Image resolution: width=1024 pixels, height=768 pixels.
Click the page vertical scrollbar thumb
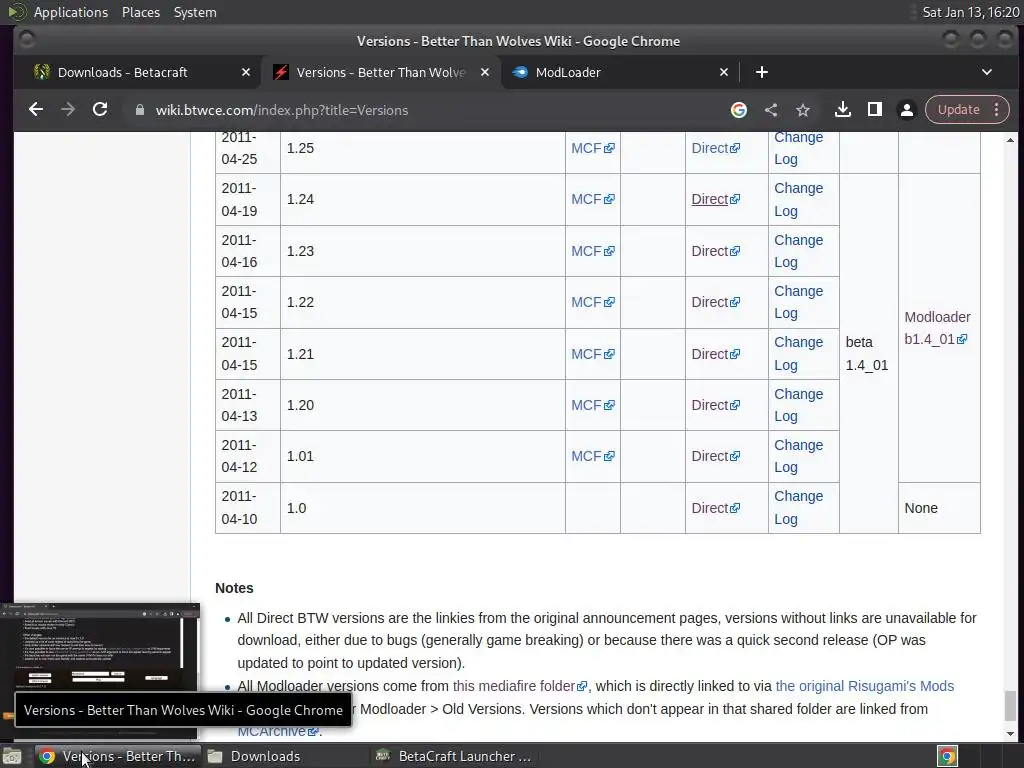pos(1010,704)
